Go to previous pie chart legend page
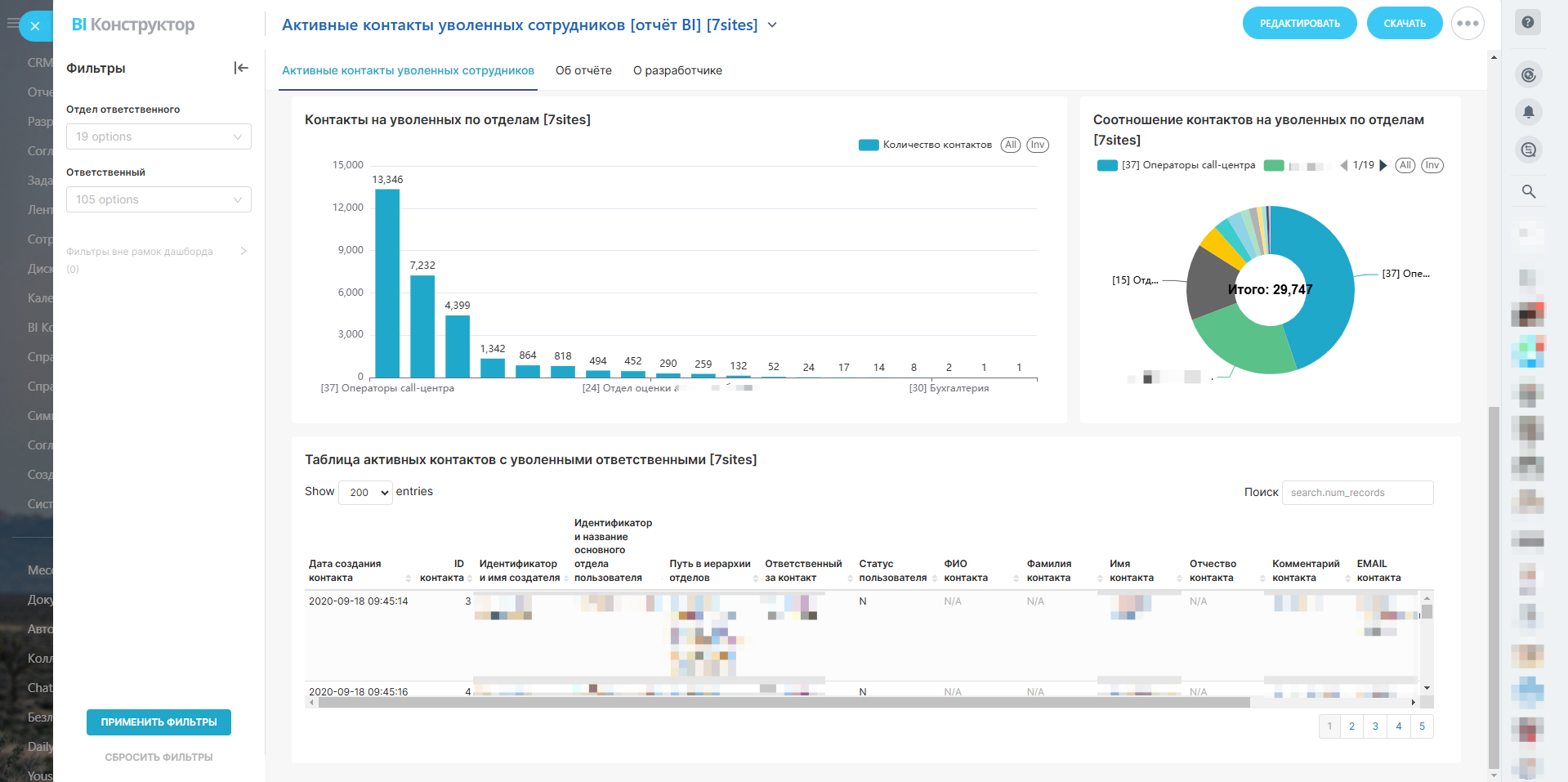 pos(1343,166)
